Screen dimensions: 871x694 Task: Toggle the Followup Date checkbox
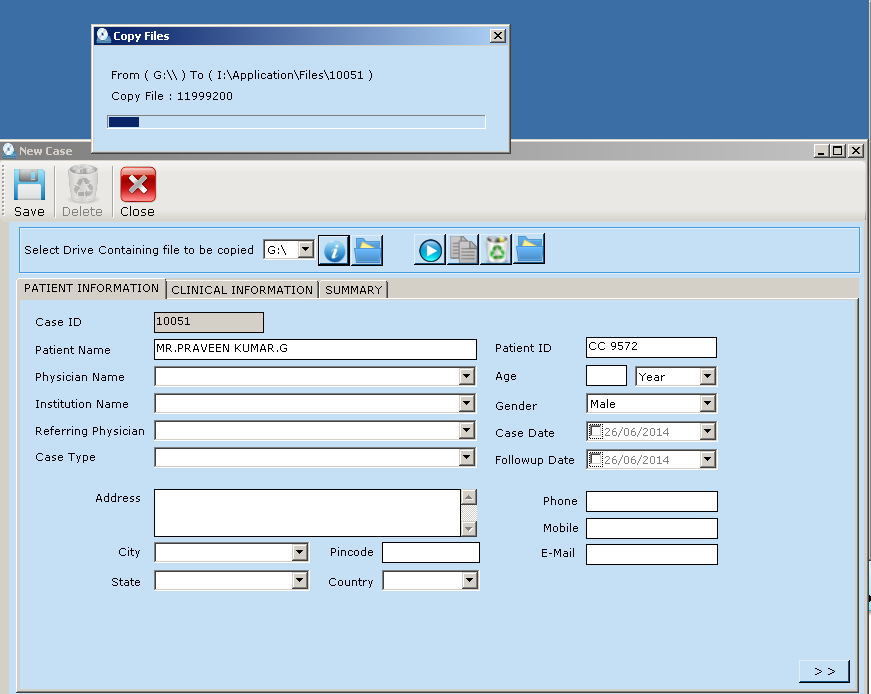(x=596, y=460)
